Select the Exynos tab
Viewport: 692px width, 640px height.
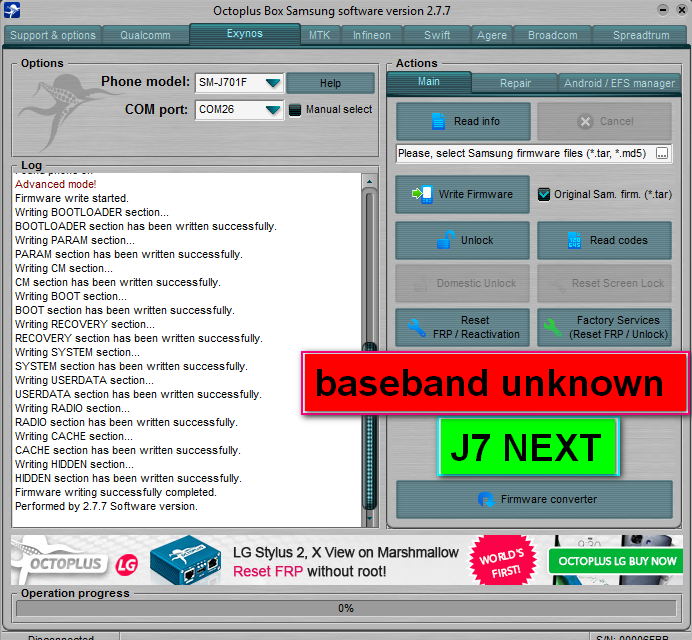click(244, 34)
